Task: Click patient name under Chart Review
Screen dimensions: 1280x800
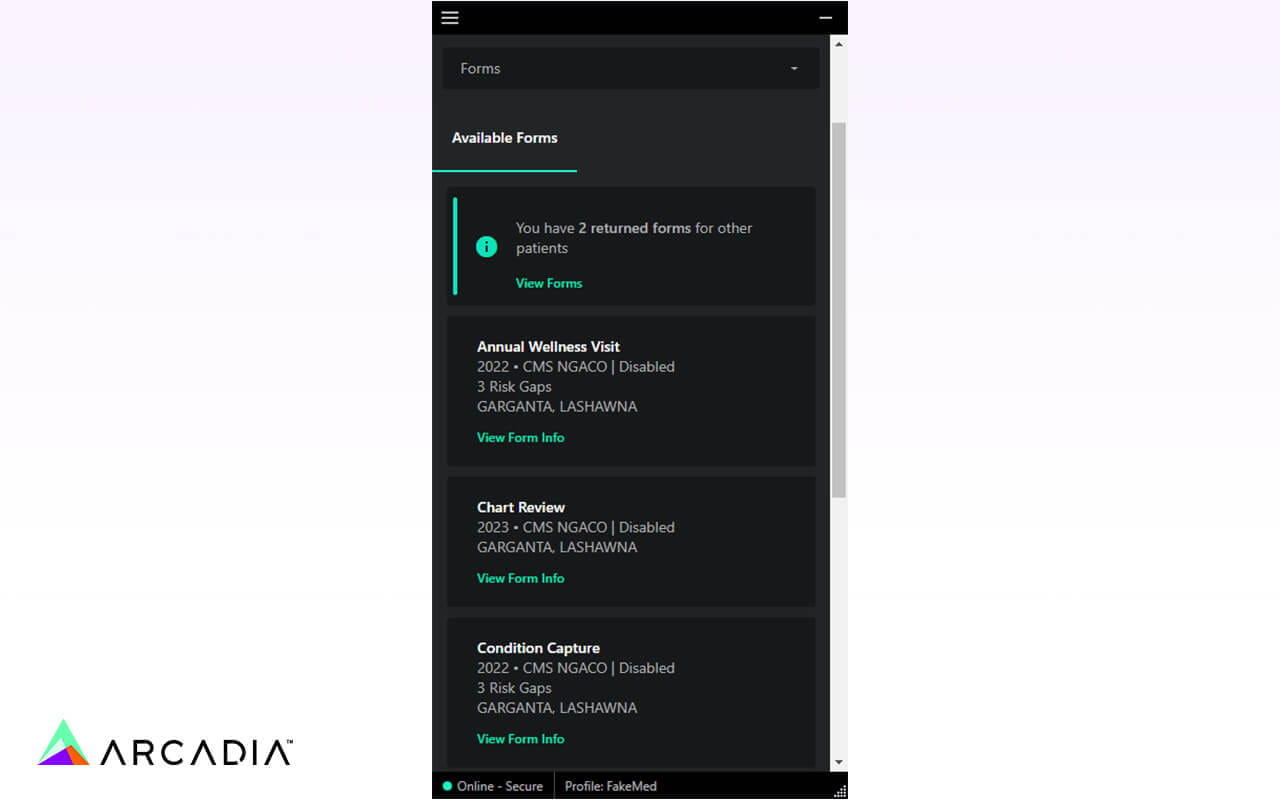Action: pos(557,547)
